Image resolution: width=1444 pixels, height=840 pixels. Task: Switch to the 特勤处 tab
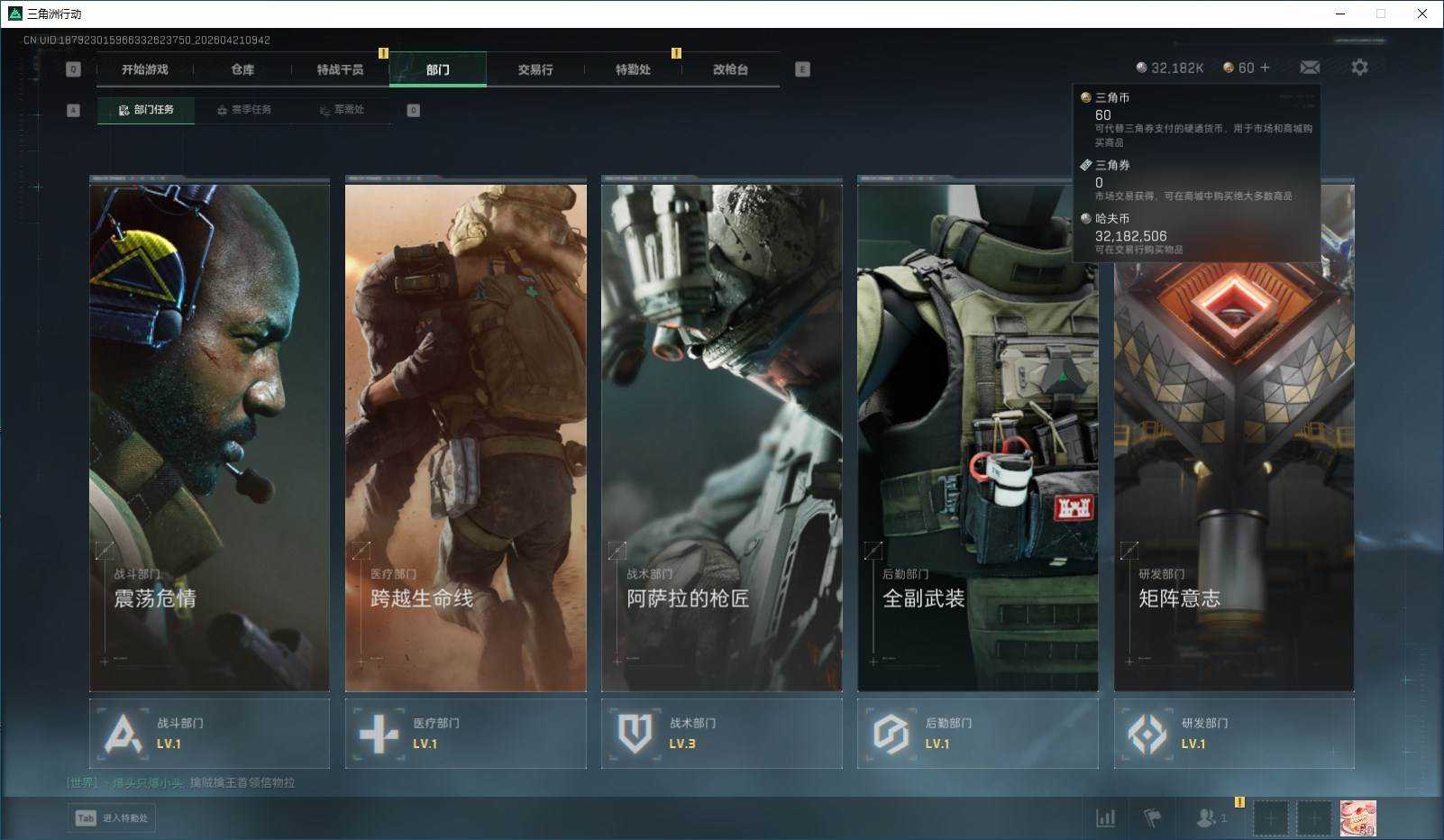click(x=633, y=69)
